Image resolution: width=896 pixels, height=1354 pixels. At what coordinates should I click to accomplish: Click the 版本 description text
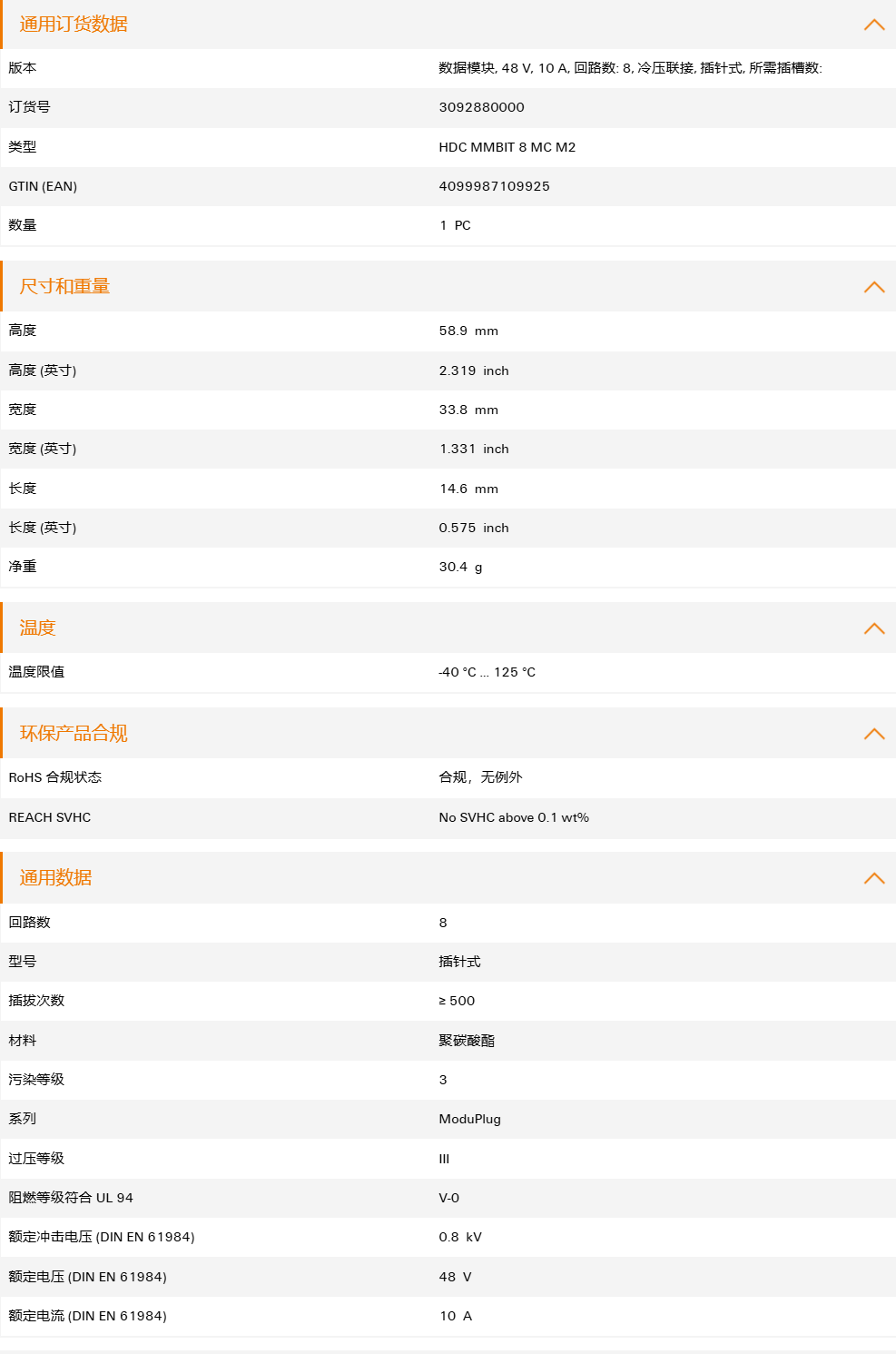[x=630, y=68]
